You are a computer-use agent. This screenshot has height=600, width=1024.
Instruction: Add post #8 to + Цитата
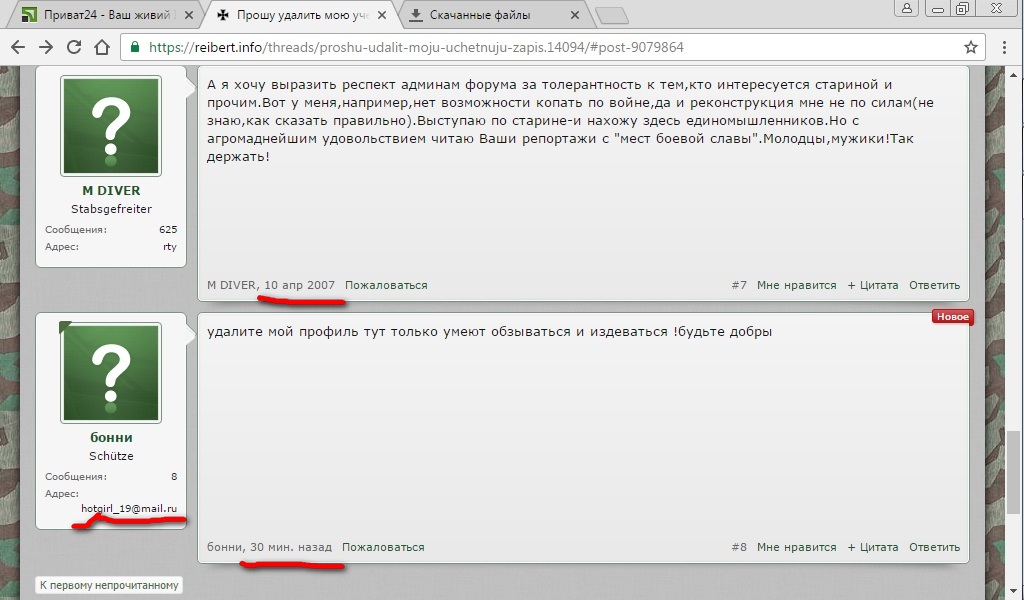point(872,547)
